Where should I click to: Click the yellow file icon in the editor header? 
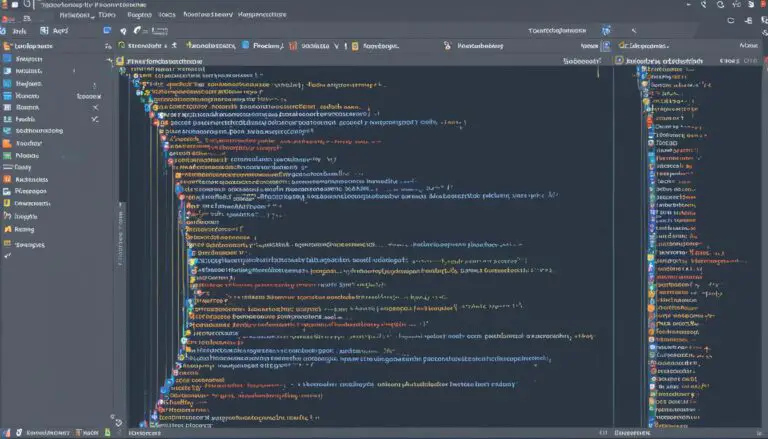120,61
